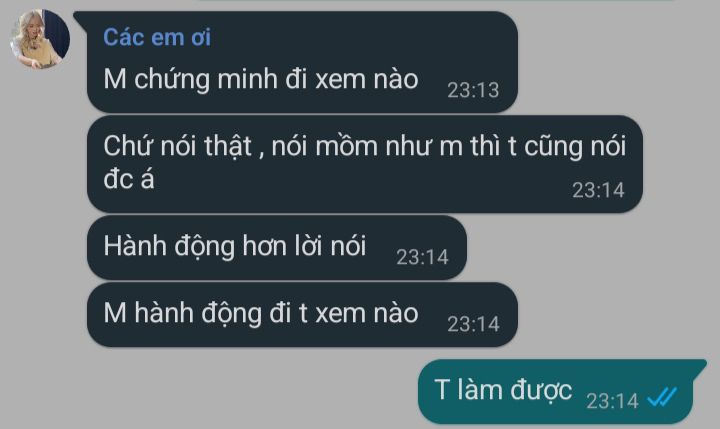Click the word 'xem nào' in fourth bubble
Screen dimensions: 720x429
[367, 313]
